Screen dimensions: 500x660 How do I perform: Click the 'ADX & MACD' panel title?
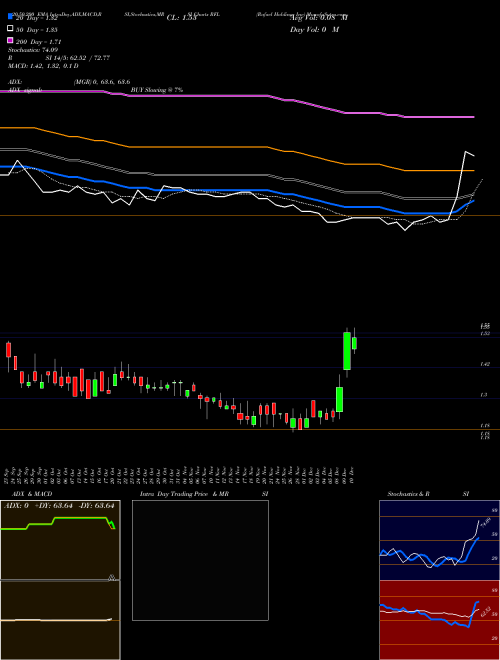point(32,494)
